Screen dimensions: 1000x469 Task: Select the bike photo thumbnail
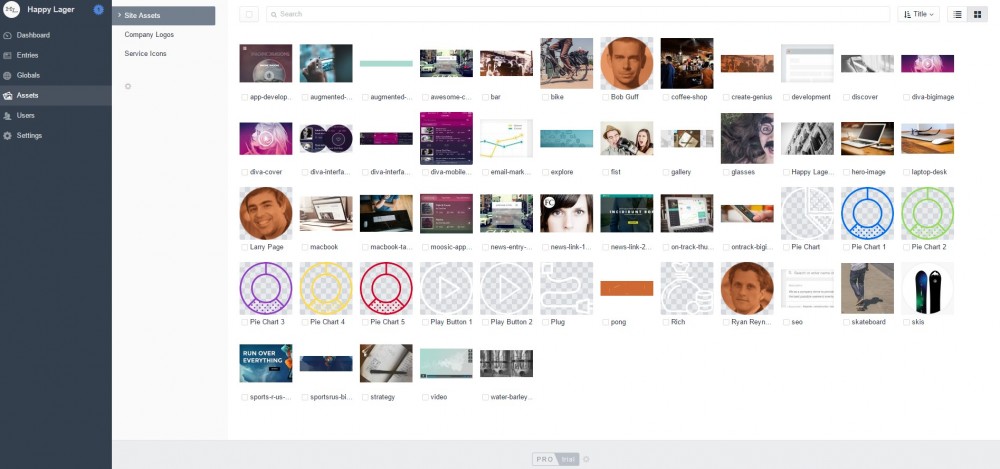click(566, 63)
